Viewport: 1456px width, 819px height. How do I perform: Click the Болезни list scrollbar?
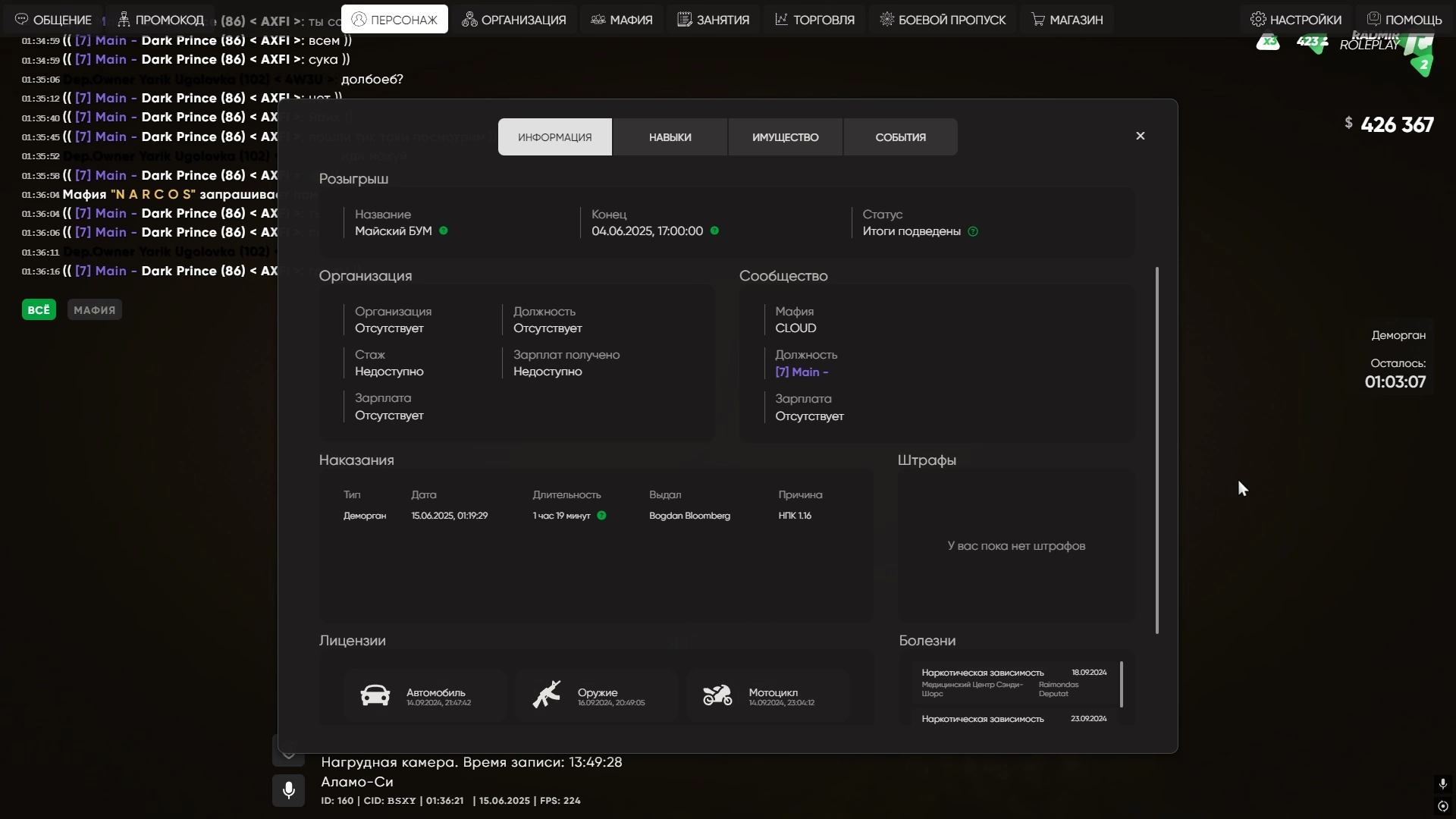pyautogui.click(x=1122, y=685)
